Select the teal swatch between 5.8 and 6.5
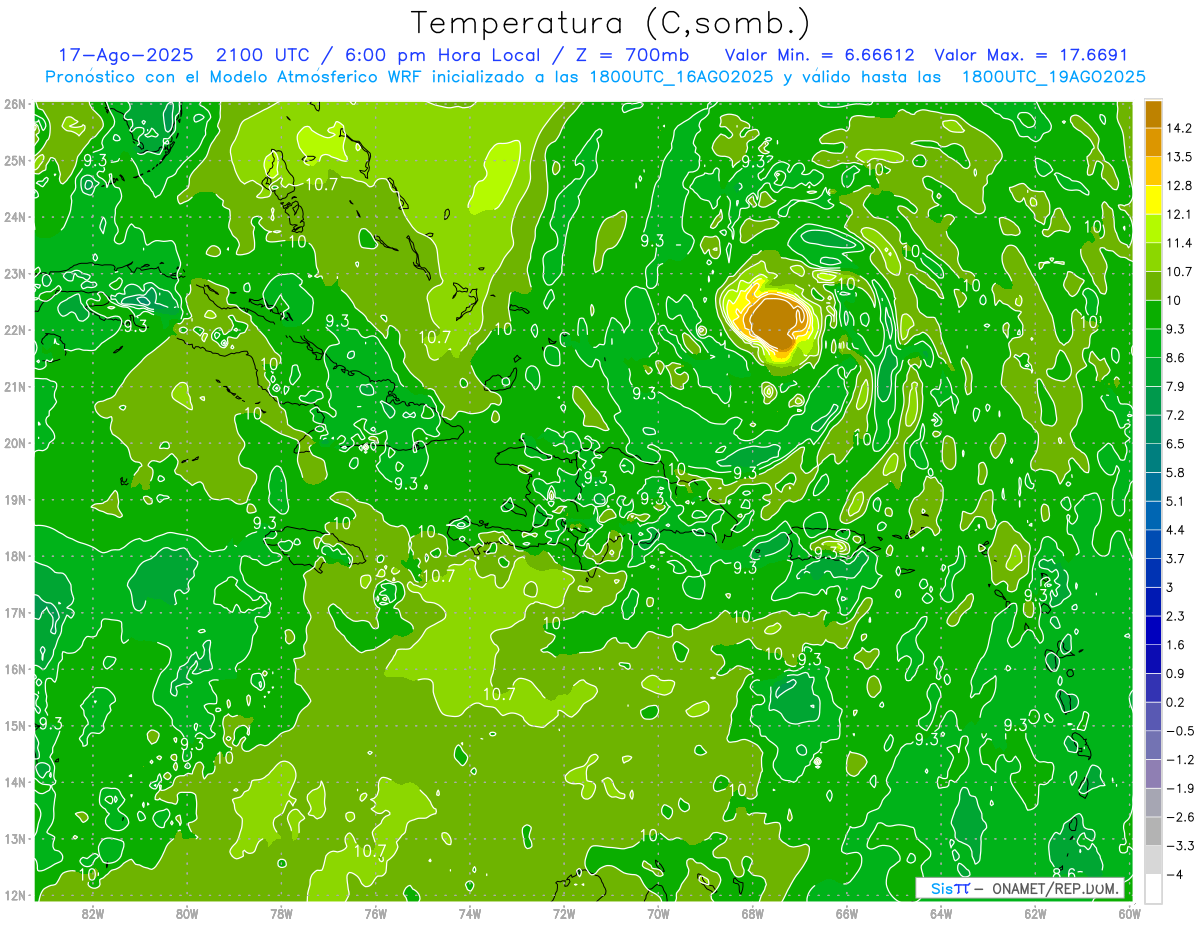 1153,458
